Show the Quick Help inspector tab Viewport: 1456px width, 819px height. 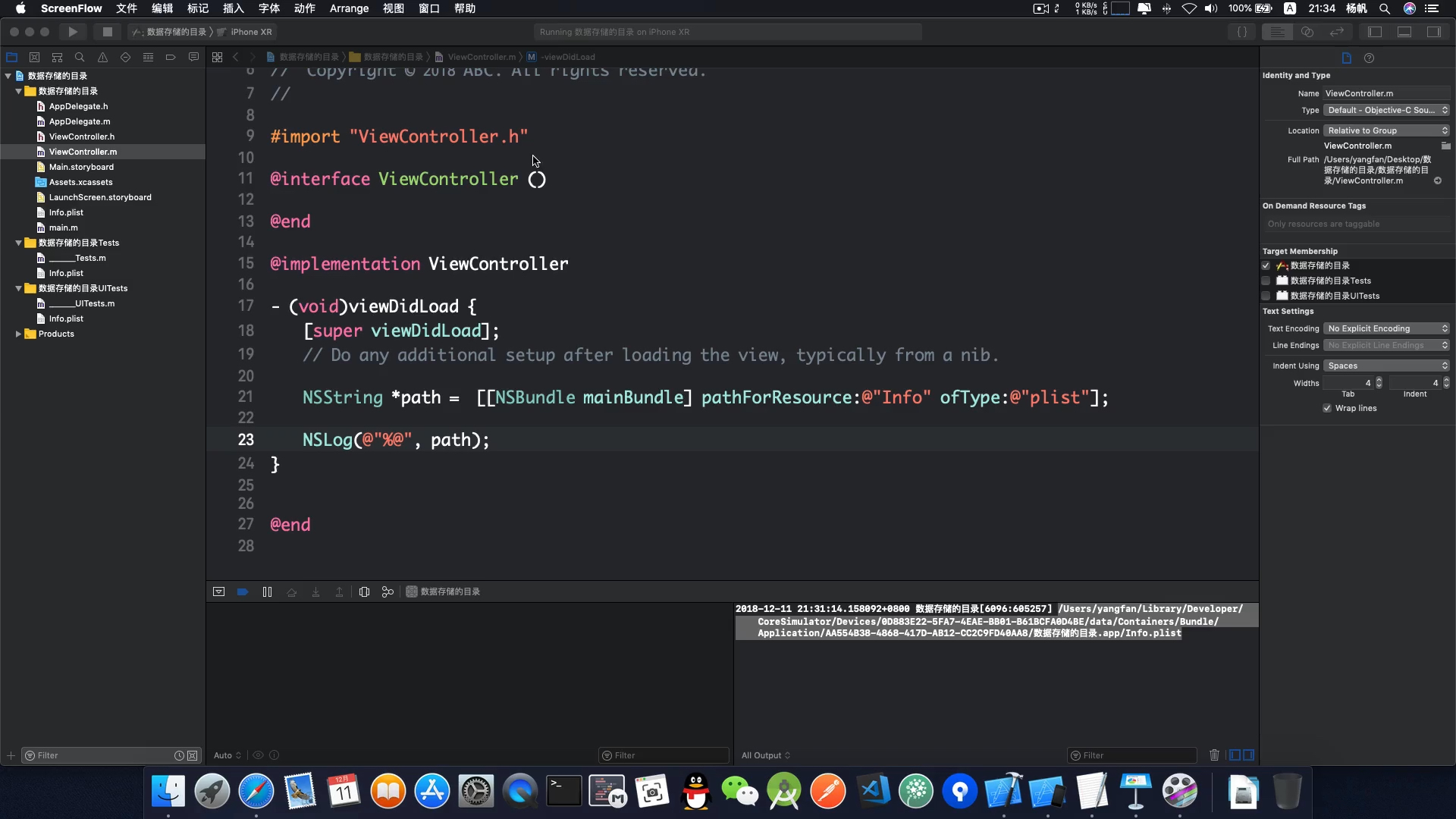[1369, 58]
